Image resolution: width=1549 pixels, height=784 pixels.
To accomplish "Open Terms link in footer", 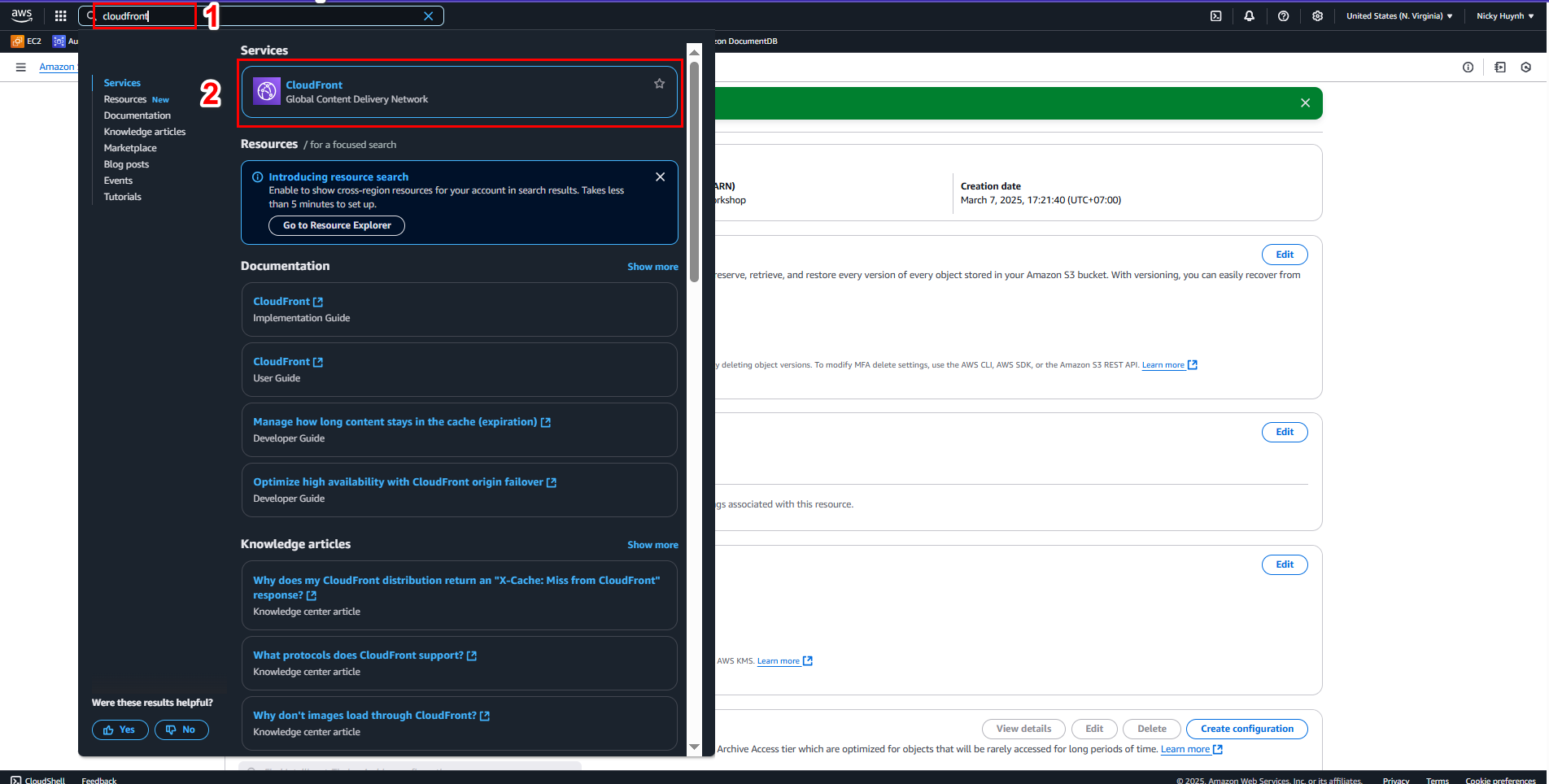I will tap(1438, 780).
